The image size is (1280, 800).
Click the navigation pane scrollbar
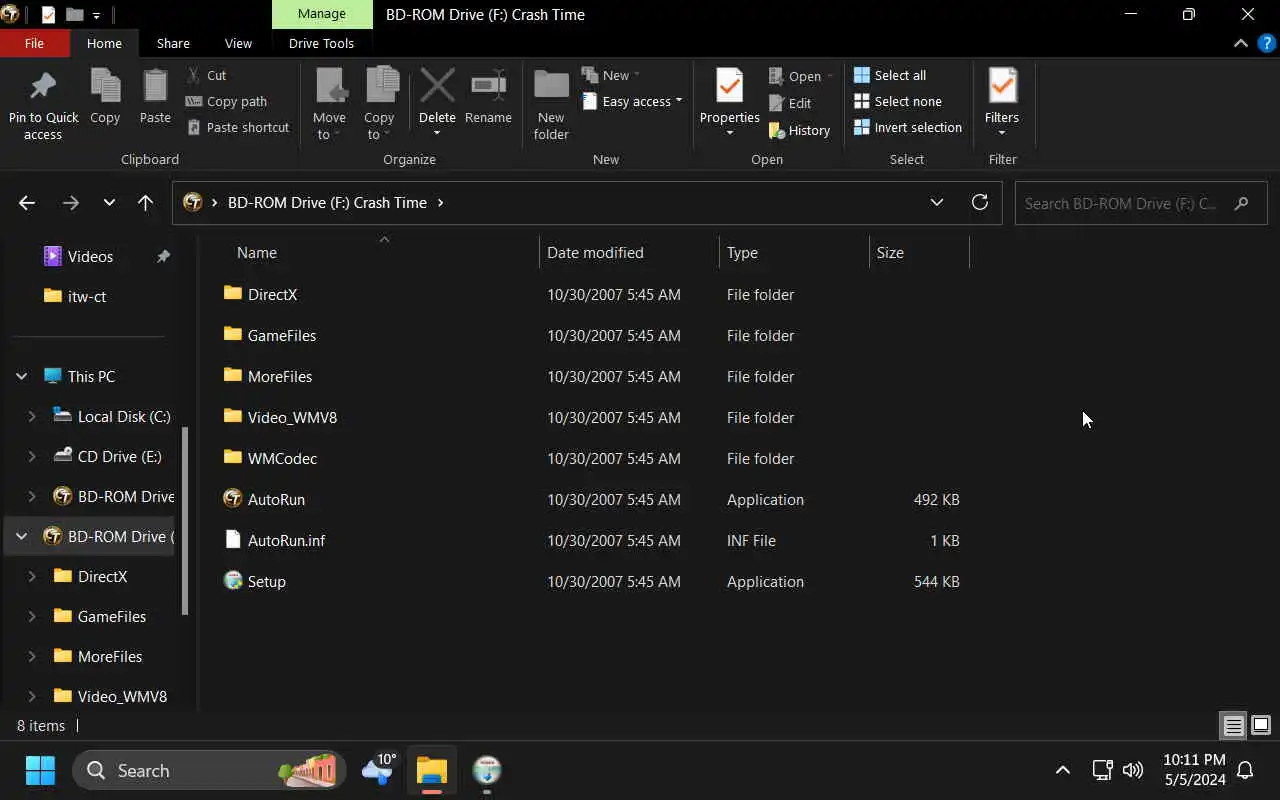(x=185, y=520)
